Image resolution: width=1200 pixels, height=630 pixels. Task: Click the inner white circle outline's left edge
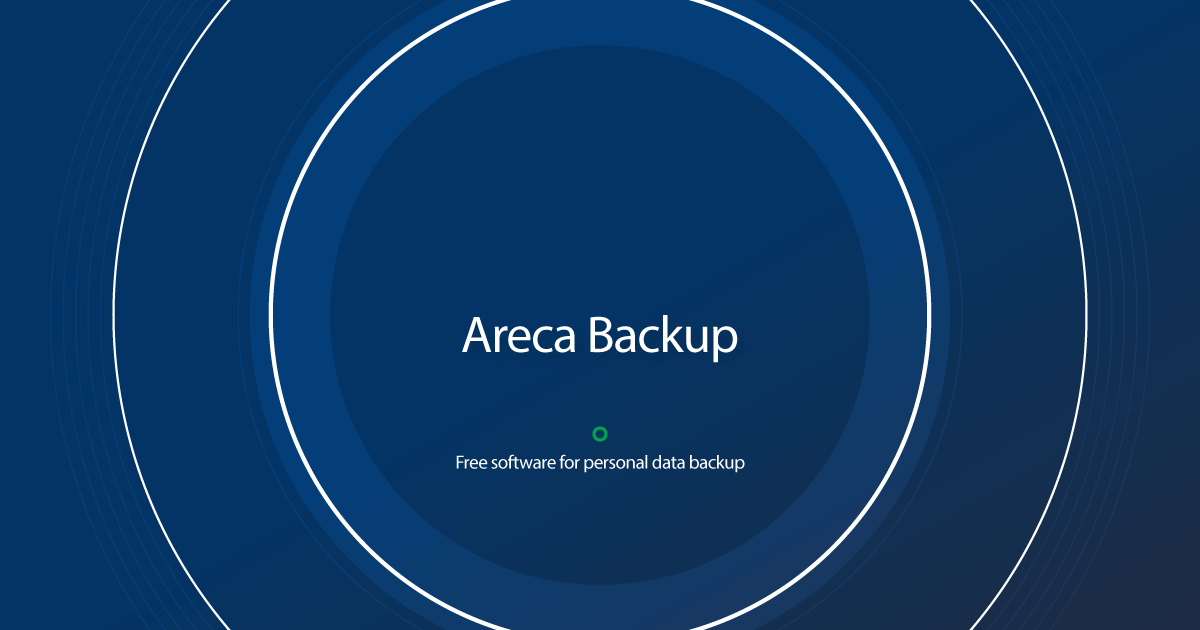[x=271, y=315]
